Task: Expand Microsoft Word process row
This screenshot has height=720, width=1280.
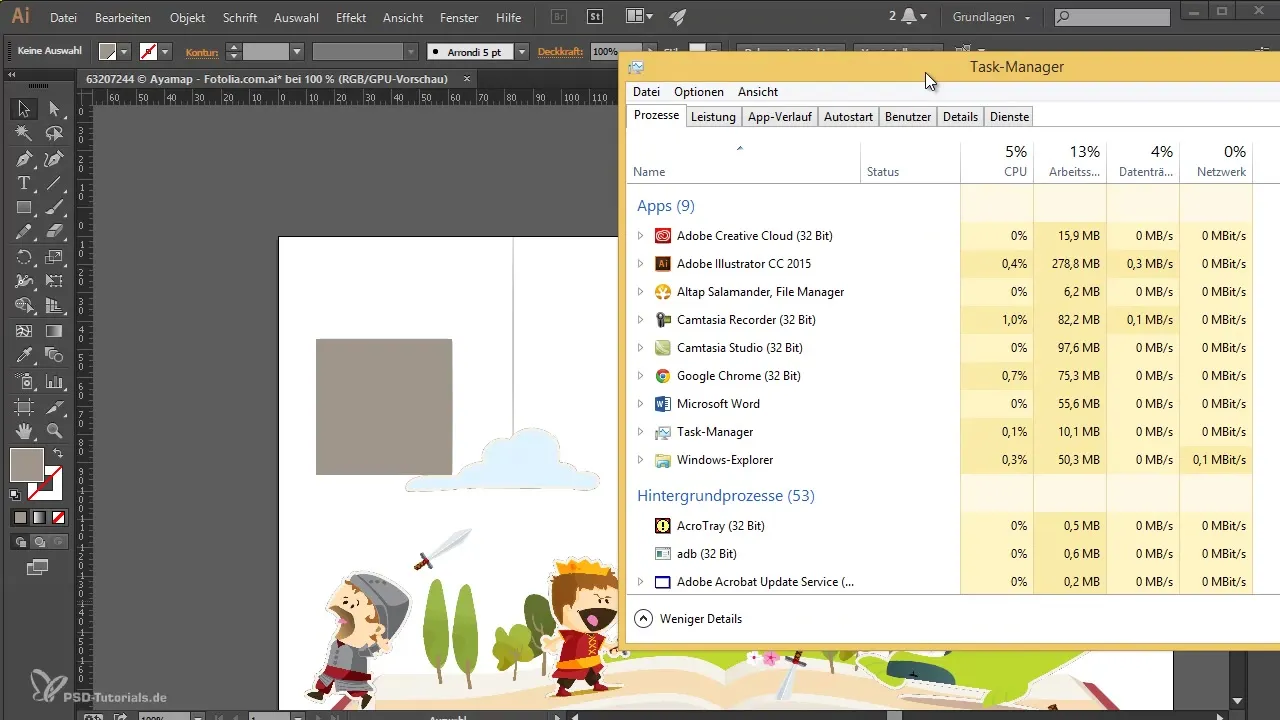Action: (x=641, y=404)
